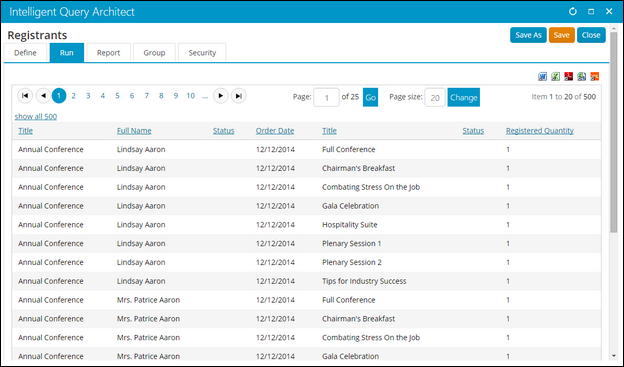624x367 pixels.
Task: Select Mrs. Patrice Aaron's Combating Stress cell
Action: (x=371, y=338)
